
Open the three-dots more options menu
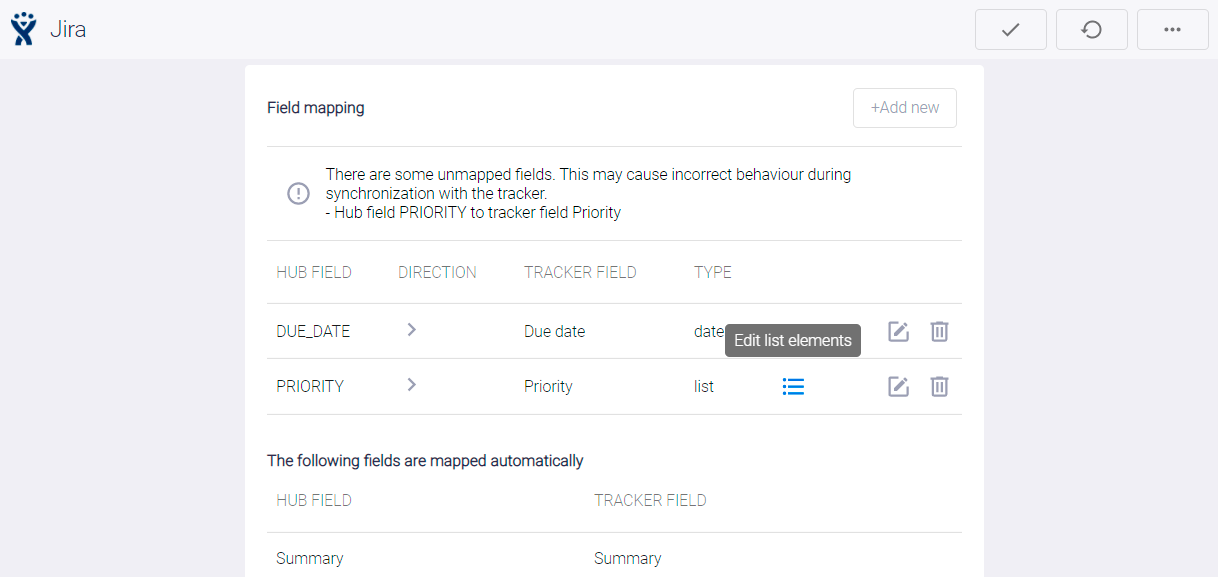pos(1172,30)
